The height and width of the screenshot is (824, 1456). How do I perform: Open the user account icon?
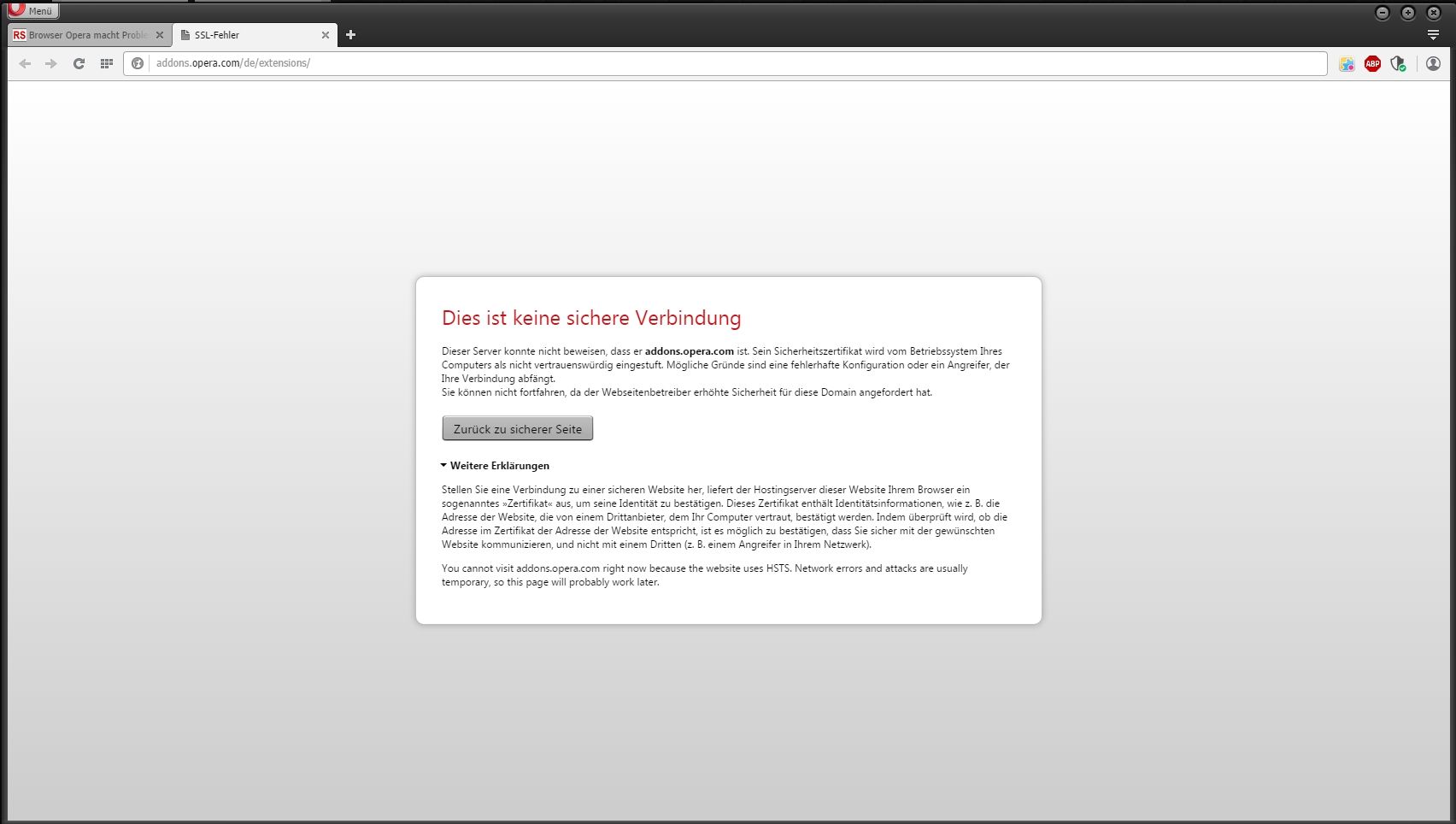[x=1433, y=64]
